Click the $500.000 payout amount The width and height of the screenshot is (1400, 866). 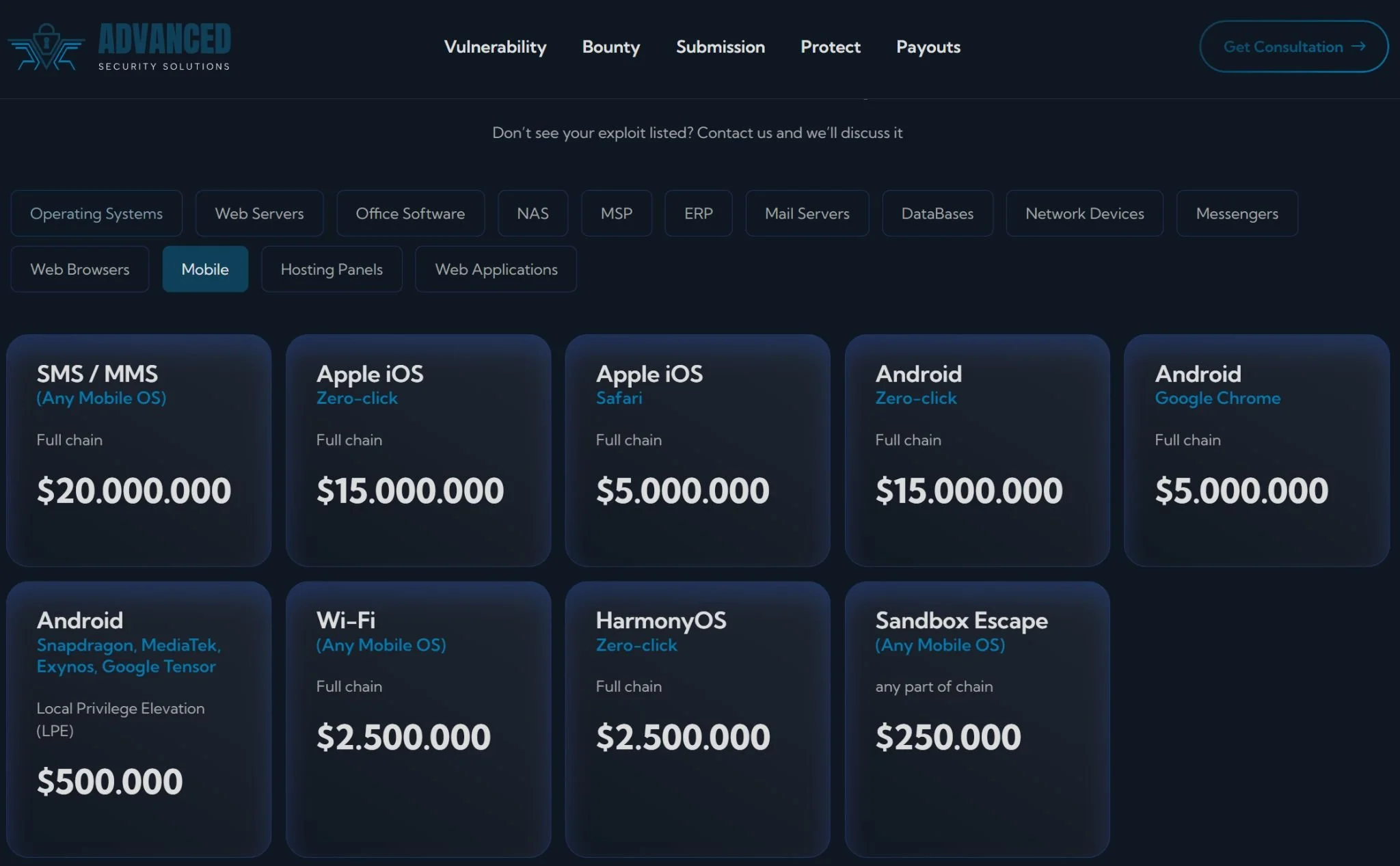(109, 782)
